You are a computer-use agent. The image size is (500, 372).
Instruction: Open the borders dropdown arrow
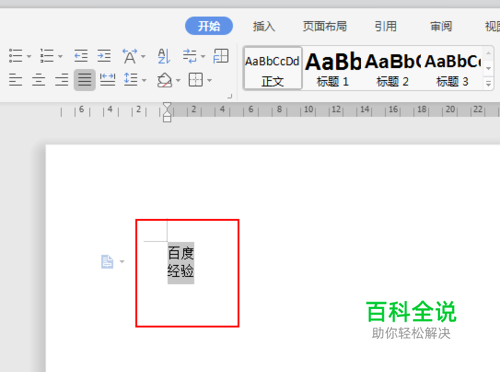(209, 80)
